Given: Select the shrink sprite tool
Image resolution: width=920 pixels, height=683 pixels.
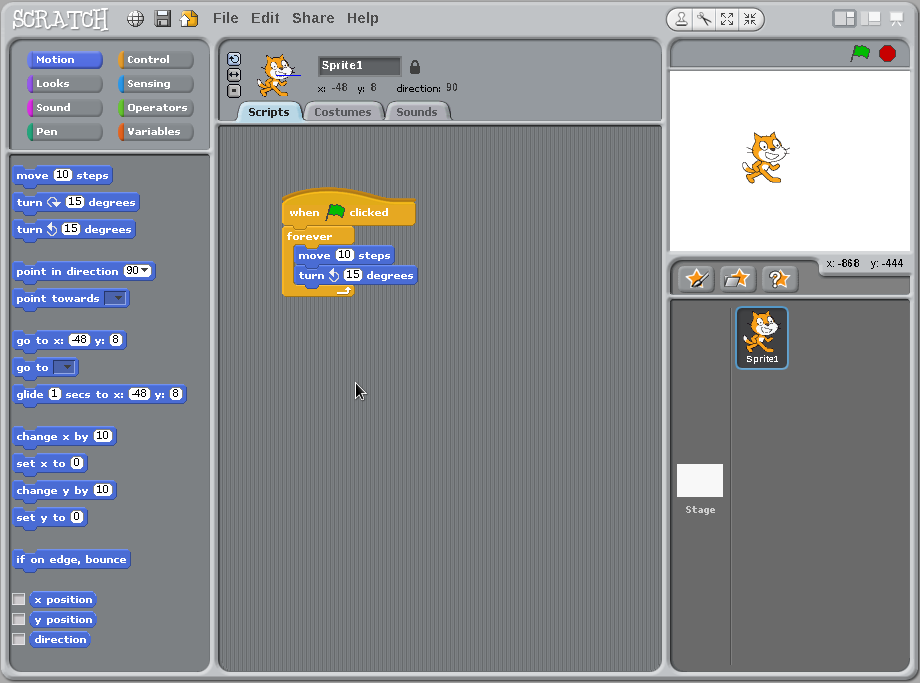Looking at the screenshot, I should pyautogui.click(x=750, y=19).
